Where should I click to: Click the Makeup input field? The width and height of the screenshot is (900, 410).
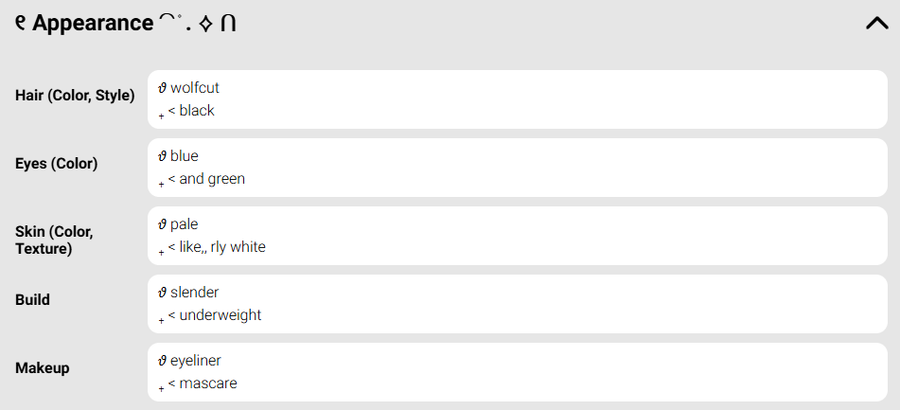click(x=517, y=371)
